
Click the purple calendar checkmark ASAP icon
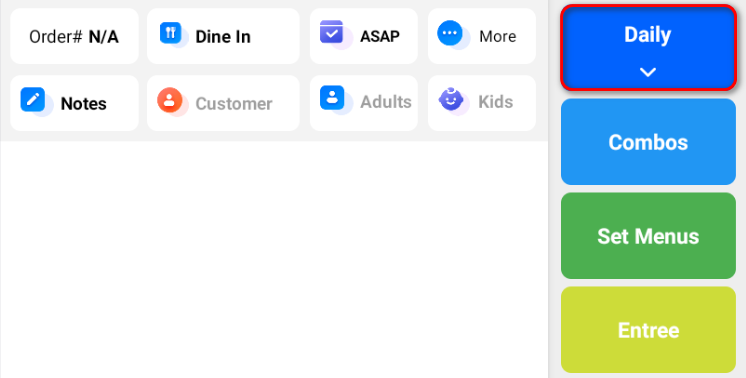pyautogui.click(x=332, y=32)
